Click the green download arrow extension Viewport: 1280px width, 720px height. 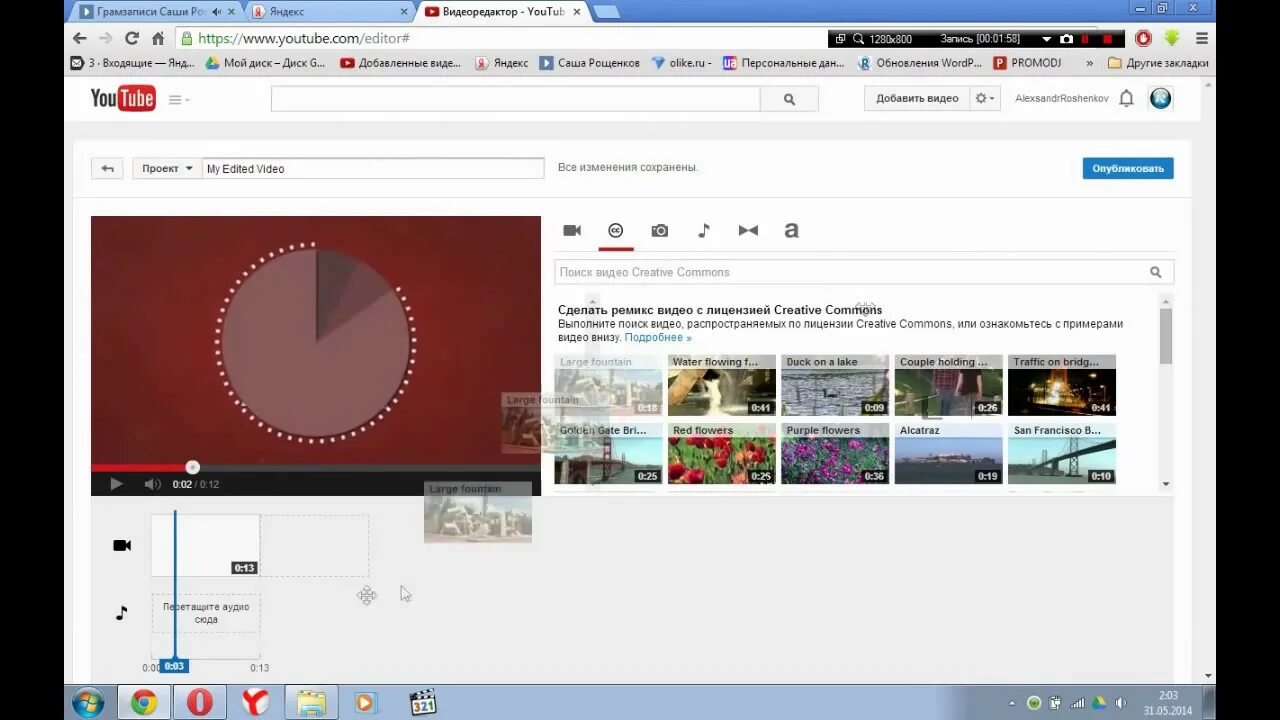click(1172, 38)
